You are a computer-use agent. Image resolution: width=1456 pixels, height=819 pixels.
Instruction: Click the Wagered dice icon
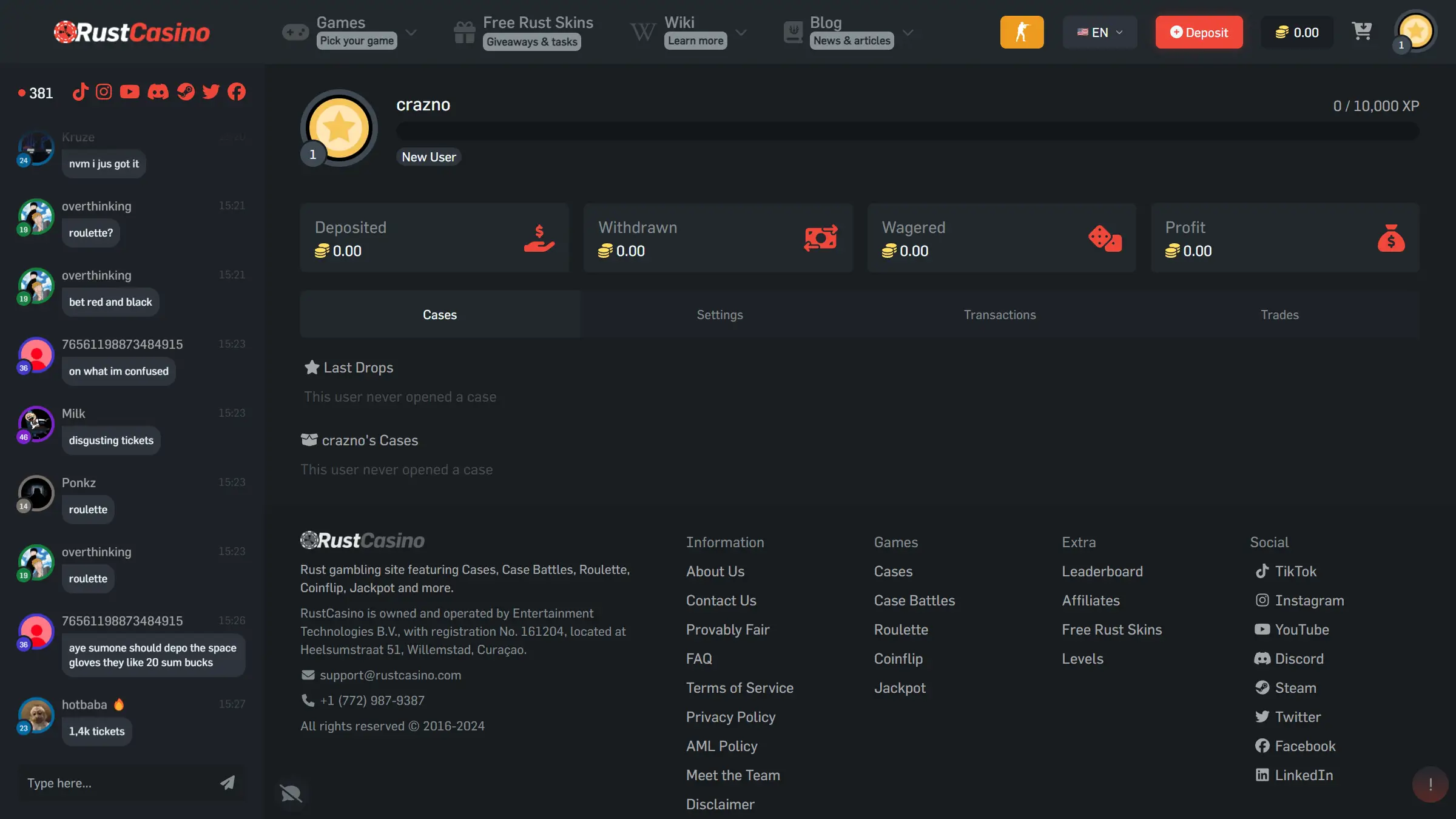tap(1105, 238)
